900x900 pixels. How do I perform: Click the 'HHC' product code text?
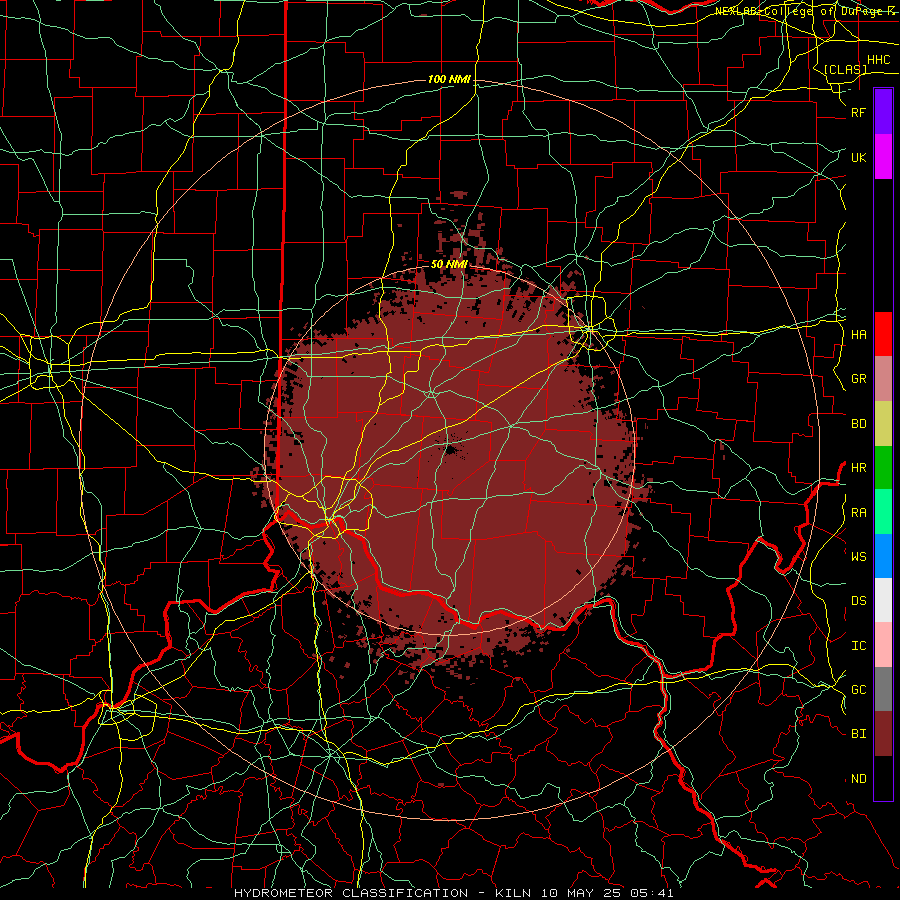coord(878,60)
